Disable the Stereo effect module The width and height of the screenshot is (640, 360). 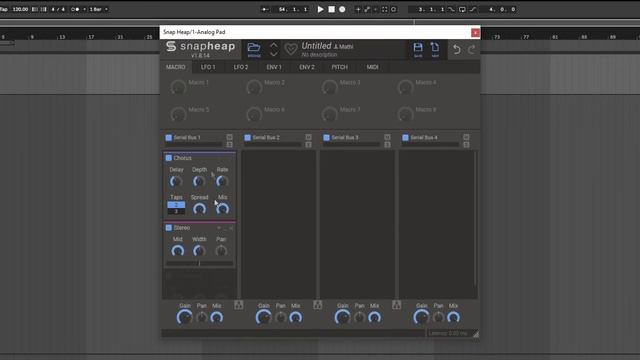point(169,227)
